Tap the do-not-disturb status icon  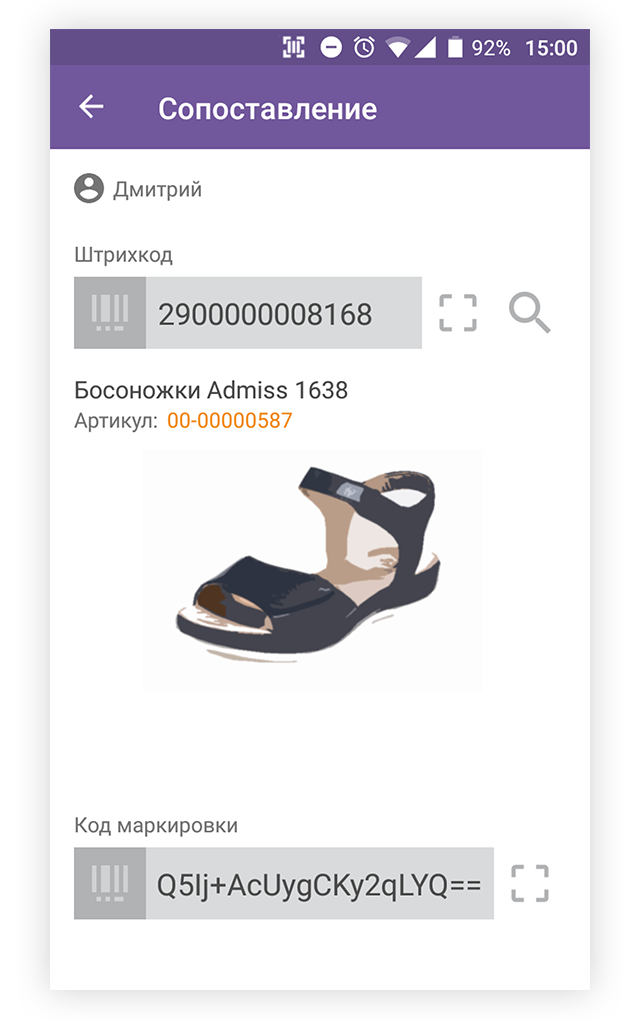[x=330, y=47]
